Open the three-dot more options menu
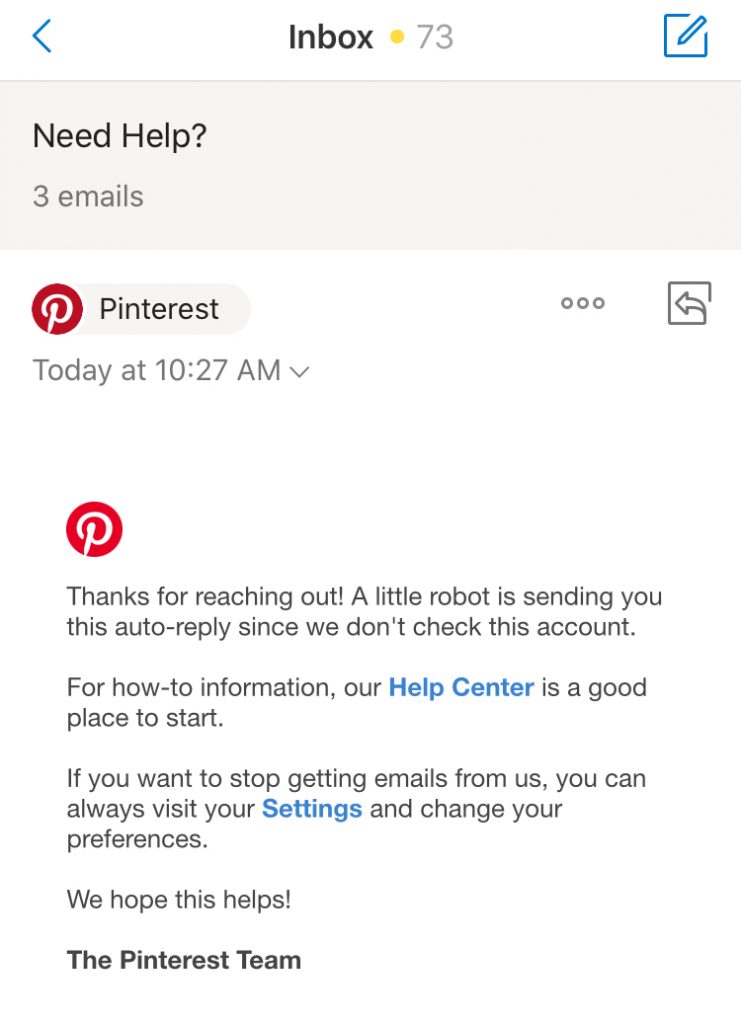Viewport: 741px width, 1024px height. point(582,304)
